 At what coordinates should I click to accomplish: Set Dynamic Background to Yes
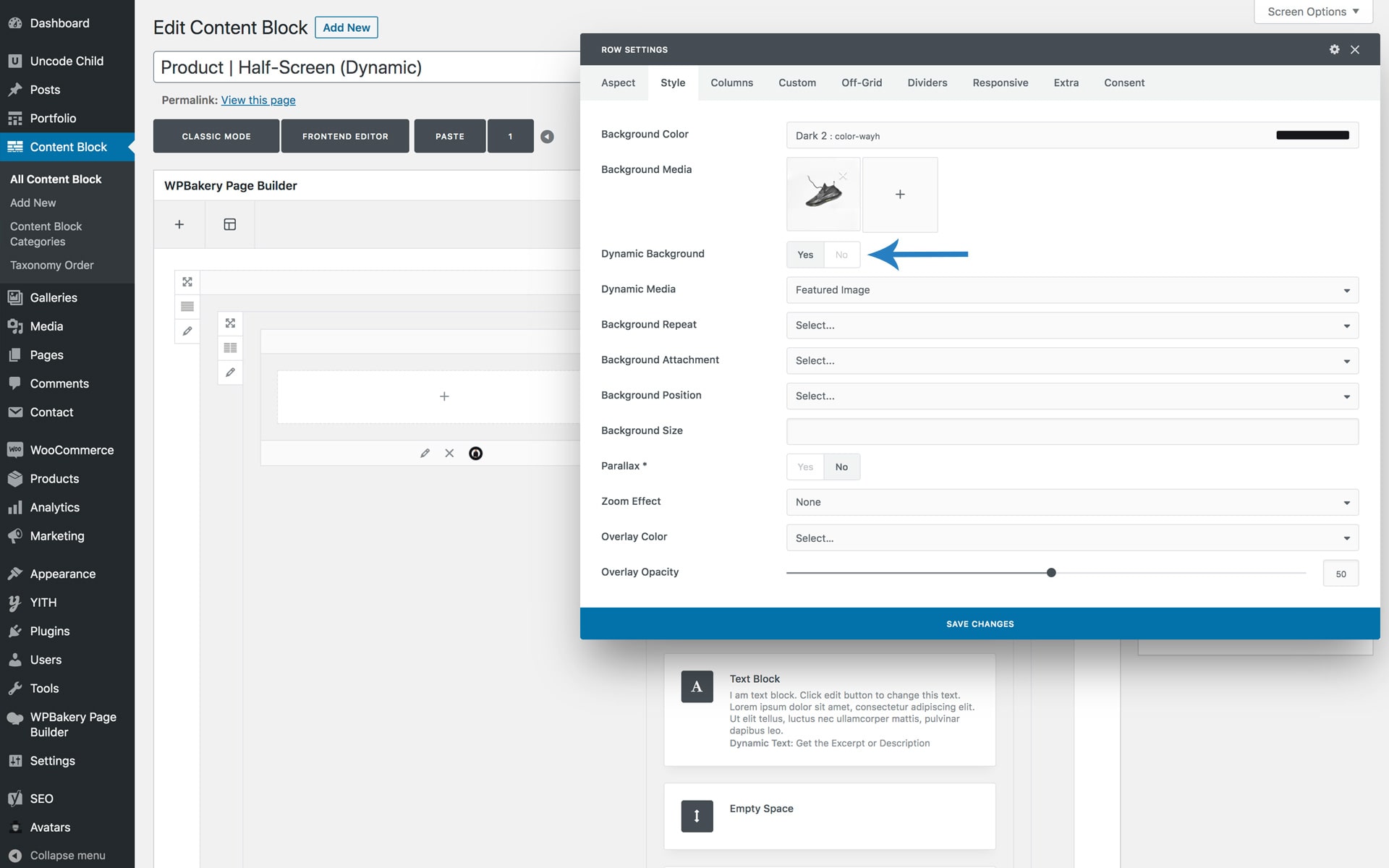[805, 255]
